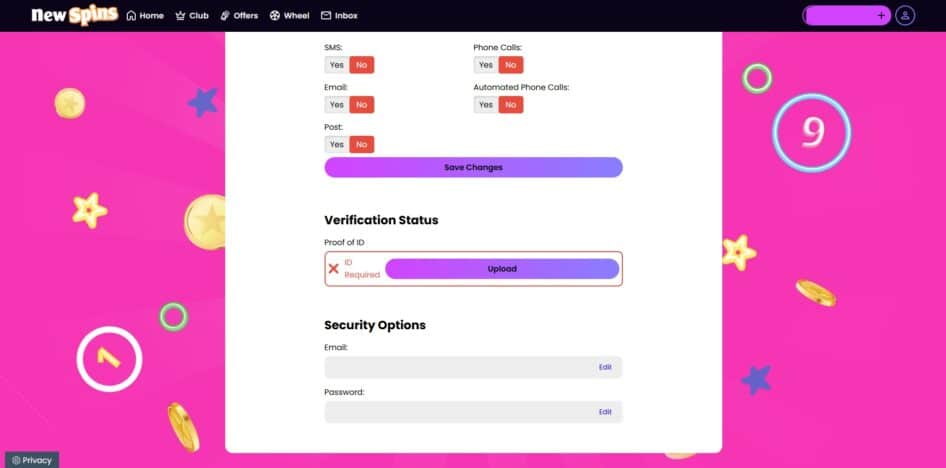Set SMS preference to No
The height and width of the screenshot is (468, 946).
361,65
